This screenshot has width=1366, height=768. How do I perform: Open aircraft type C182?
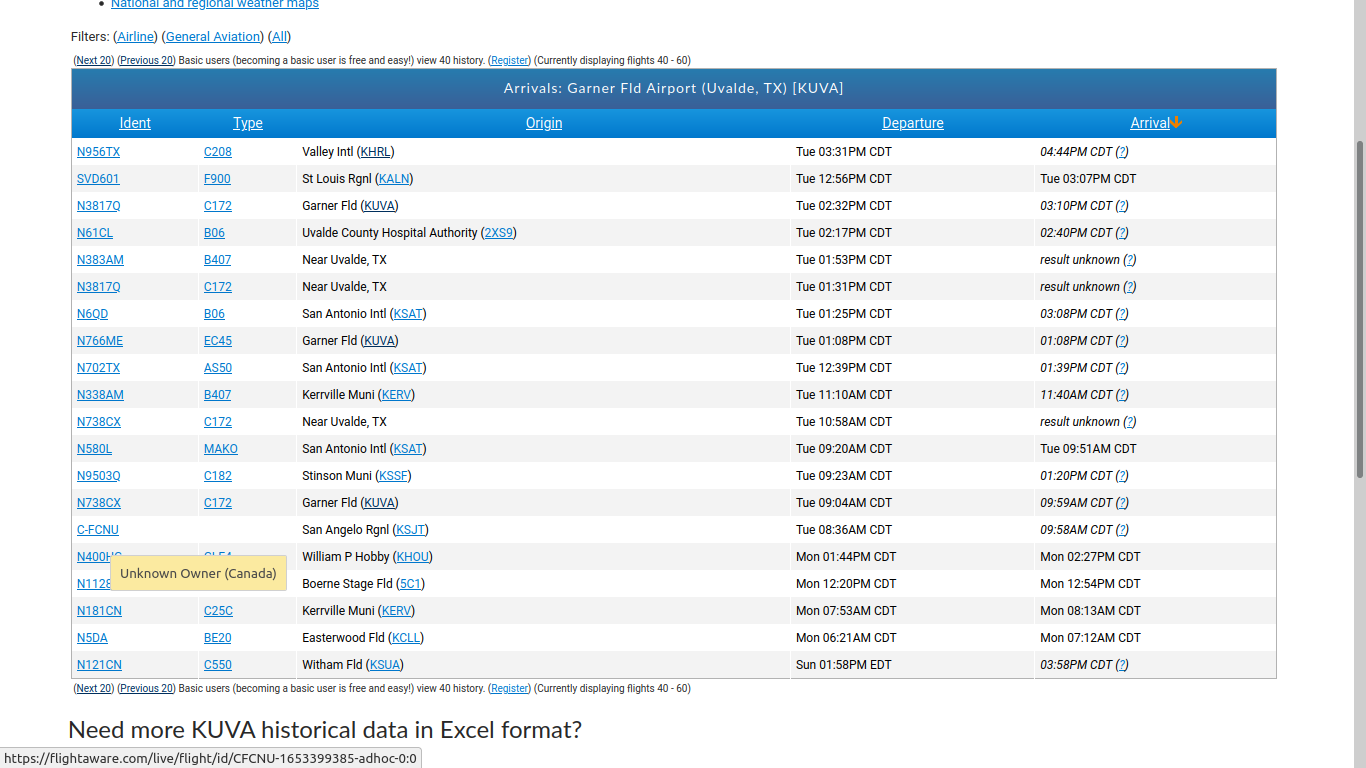coord(218,476)
